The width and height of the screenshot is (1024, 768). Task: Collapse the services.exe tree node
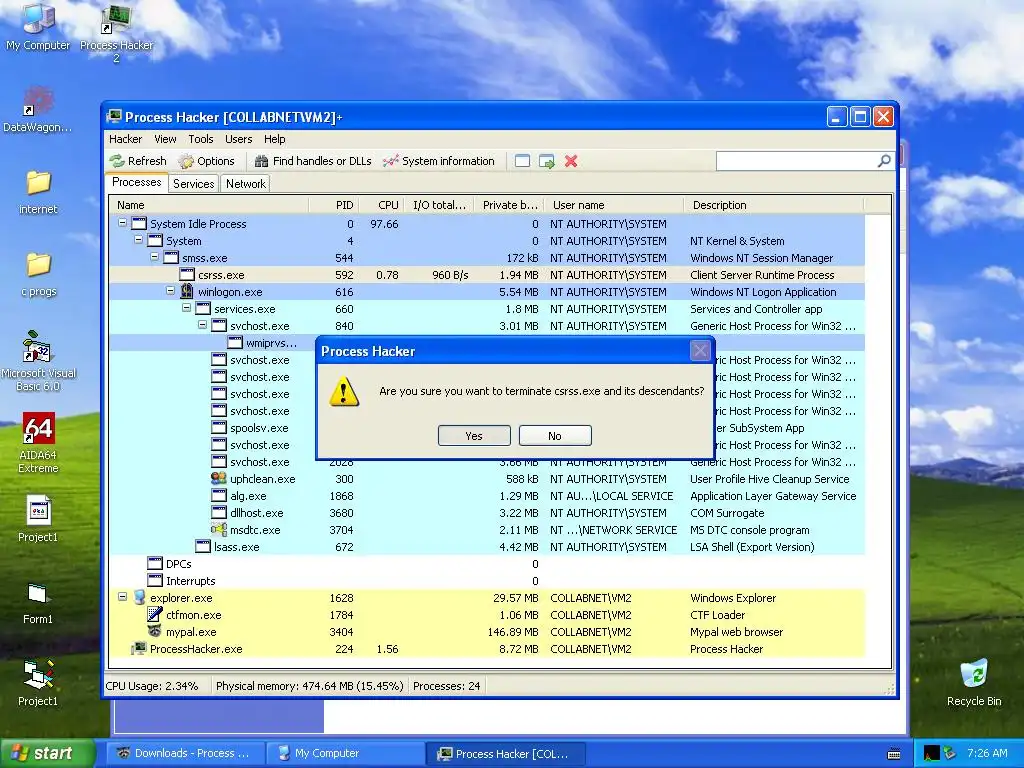pos(186,308)
